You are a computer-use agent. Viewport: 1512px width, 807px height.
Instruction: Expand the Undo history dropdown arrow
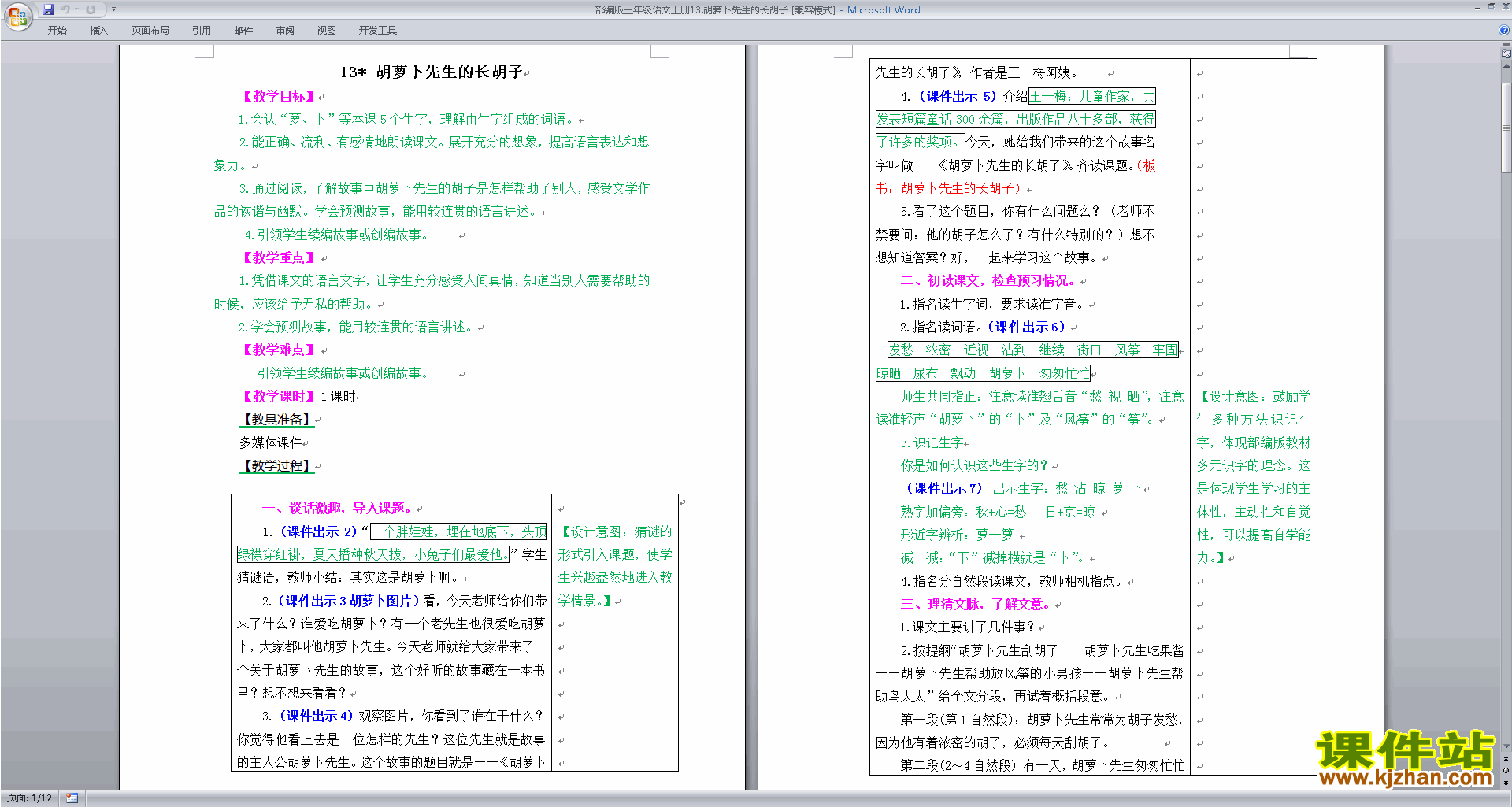click(x=76, y=9)
